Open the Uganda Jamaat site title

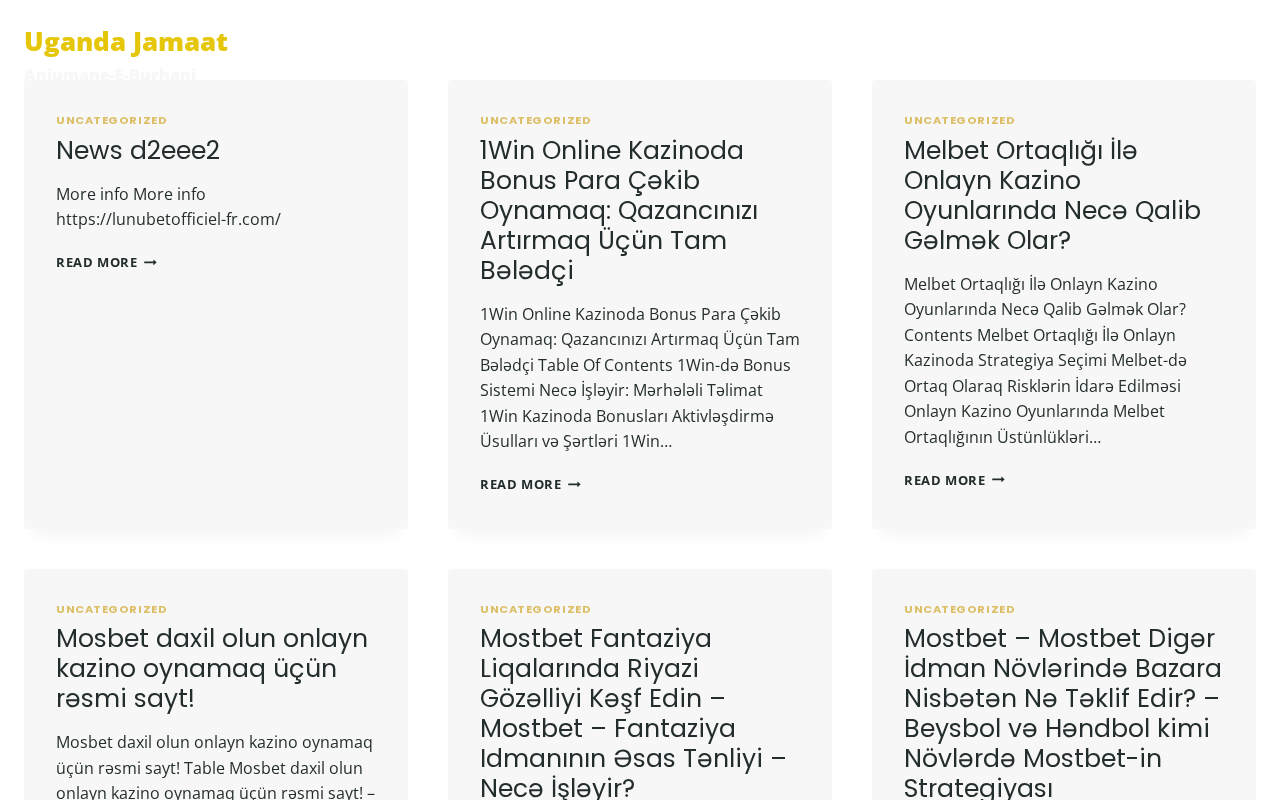tap(126, 41)
